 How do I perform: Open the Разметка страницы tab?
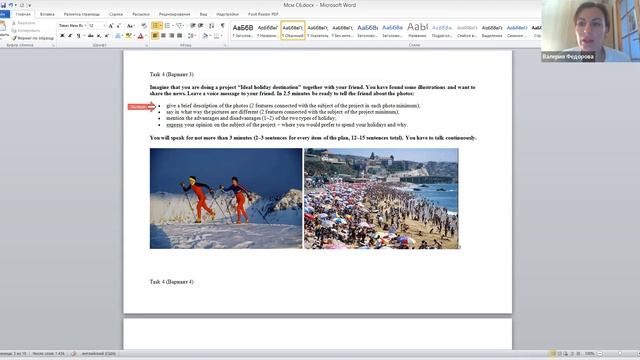coord(82,14)
